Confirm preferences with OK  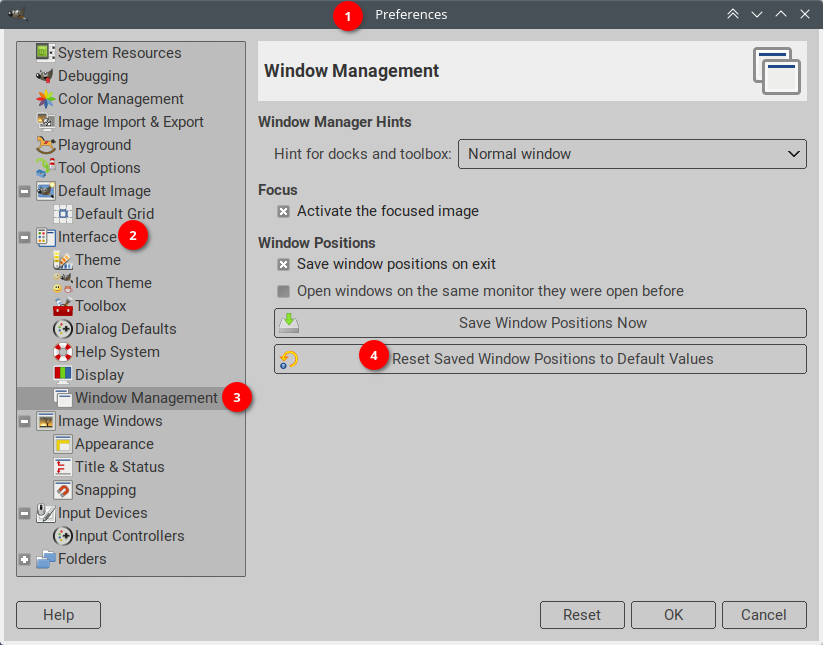(x=673, y=615)
